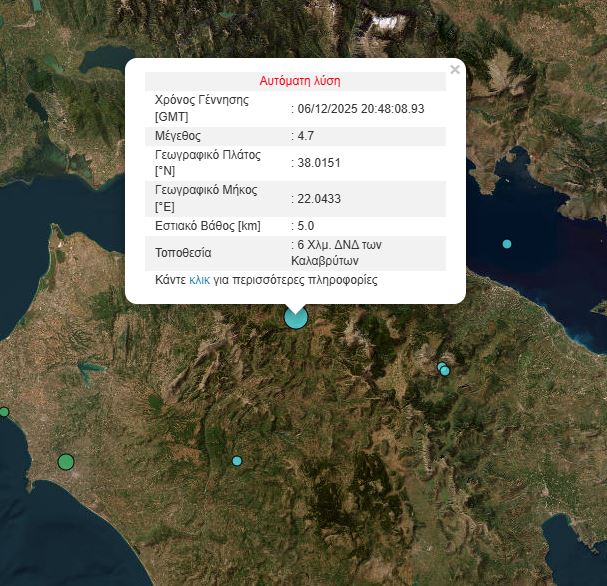Click the large cyan marker beneath the popup

tap(295, 318)
